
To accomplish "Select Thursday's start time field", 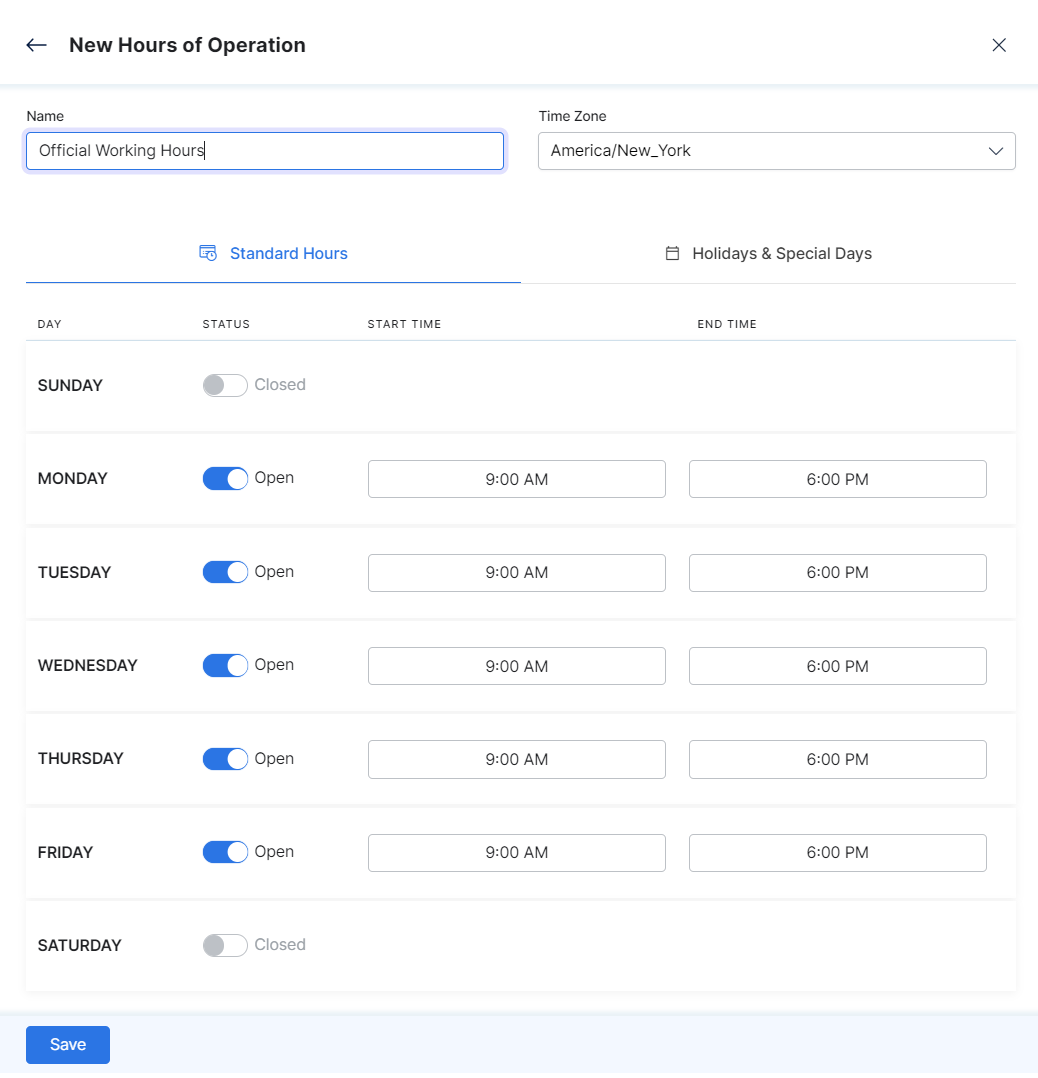I will click(x=516, y=759).
